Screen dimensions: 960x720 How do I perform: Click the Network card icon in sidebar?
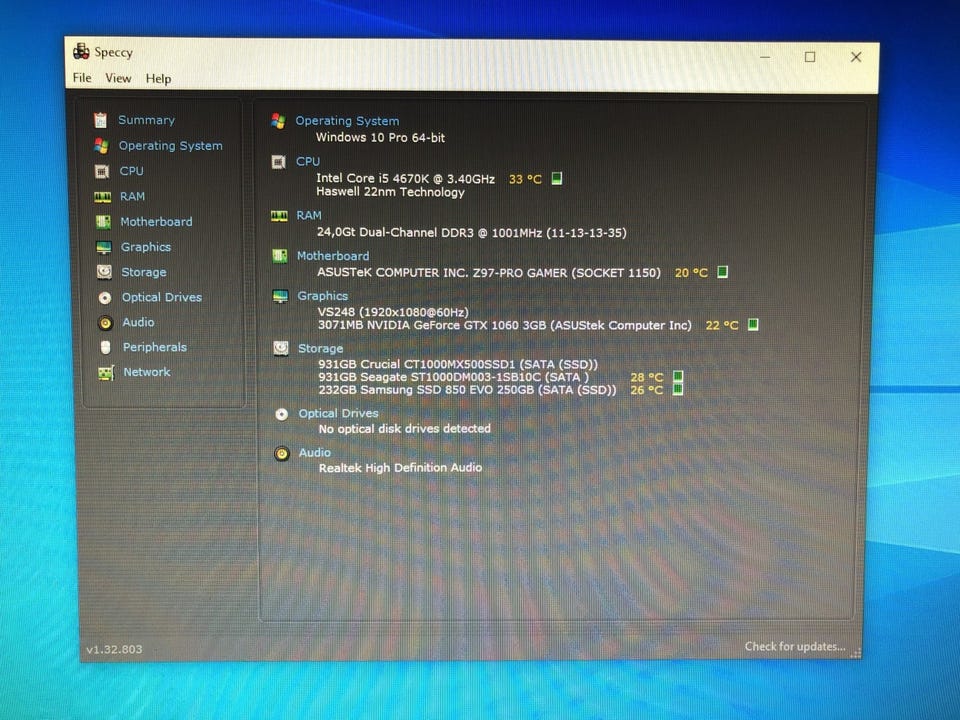(x=107, y=372)
